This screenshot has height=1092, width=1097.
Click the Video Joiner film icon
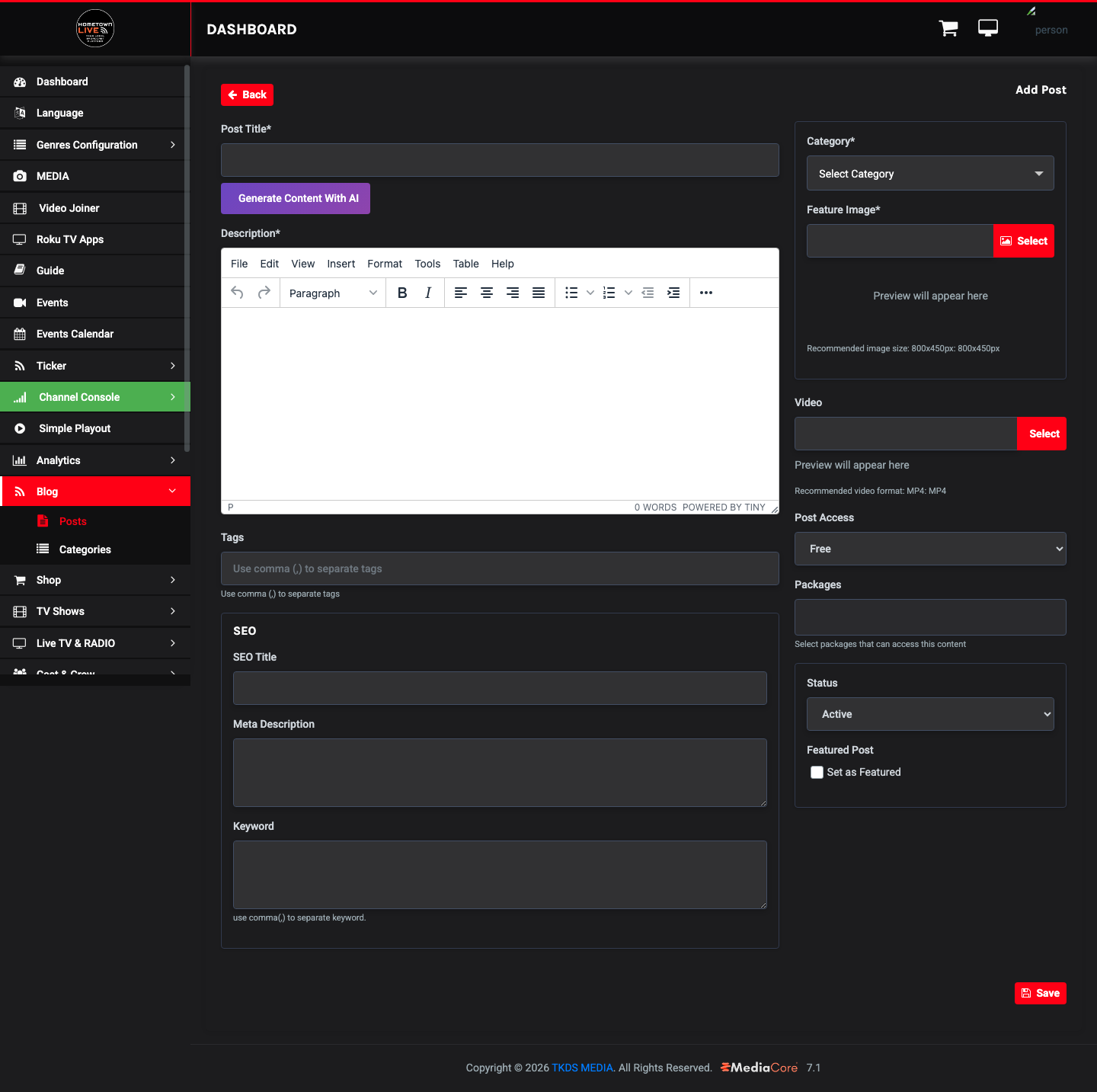click(x=20, y=208)
